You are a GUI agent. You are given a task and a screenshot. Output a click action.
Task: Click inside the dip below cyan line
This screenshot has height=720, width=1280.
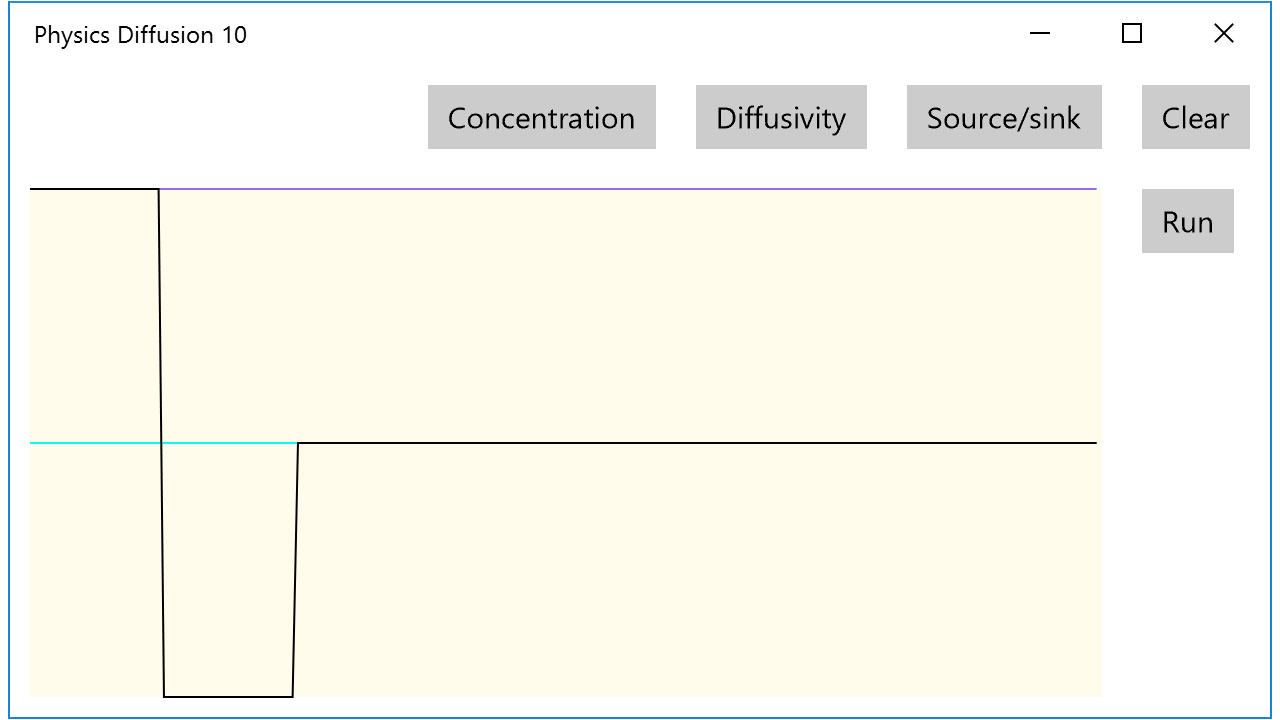coord(229,570)
